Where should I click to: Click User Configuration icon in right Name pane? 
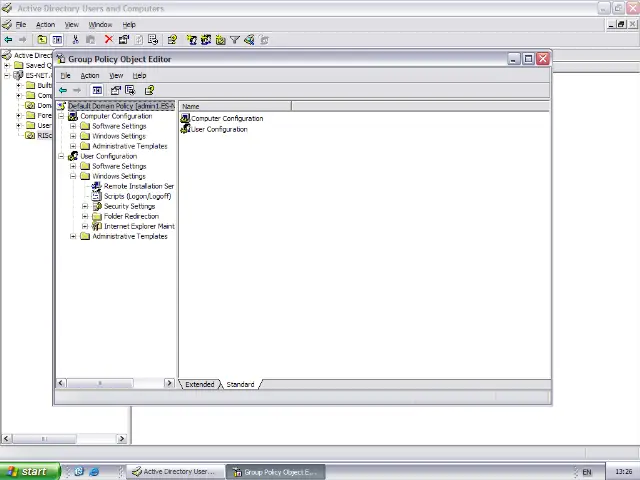point(185,129)
